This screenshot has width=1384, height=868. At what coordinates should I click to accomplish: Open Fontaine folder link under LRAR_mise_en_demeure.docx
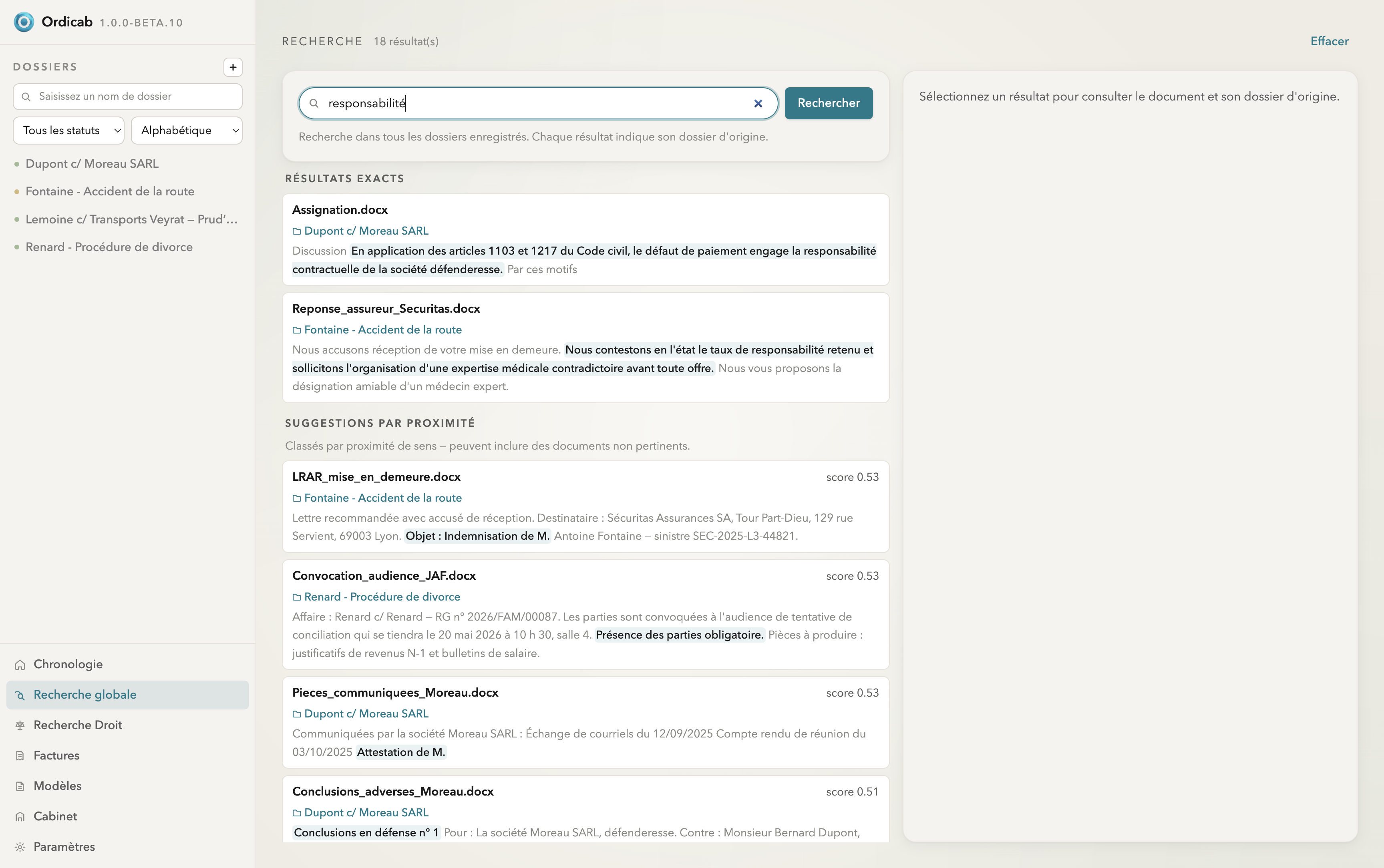point(382,498)
